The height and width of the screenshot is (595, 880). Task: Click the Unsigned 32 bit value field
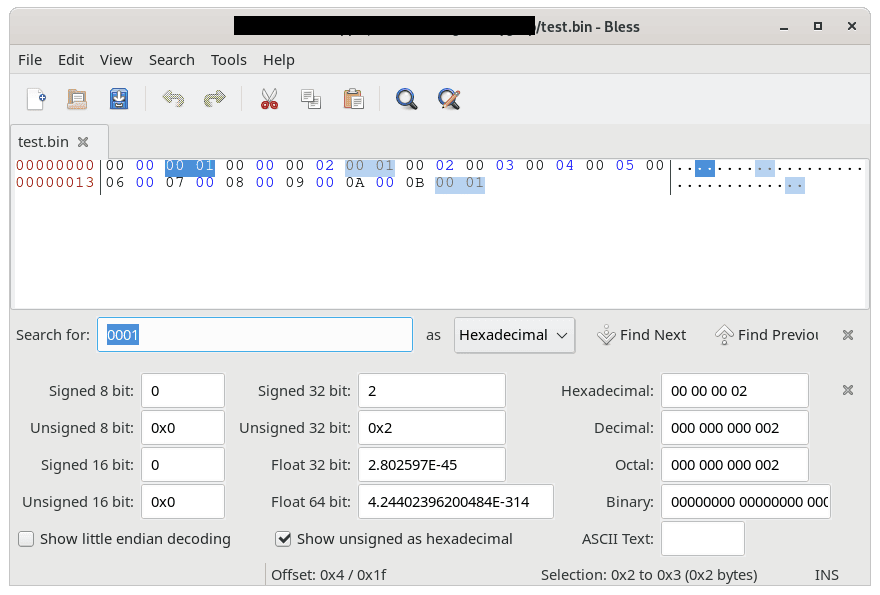[x=432, y=428]
